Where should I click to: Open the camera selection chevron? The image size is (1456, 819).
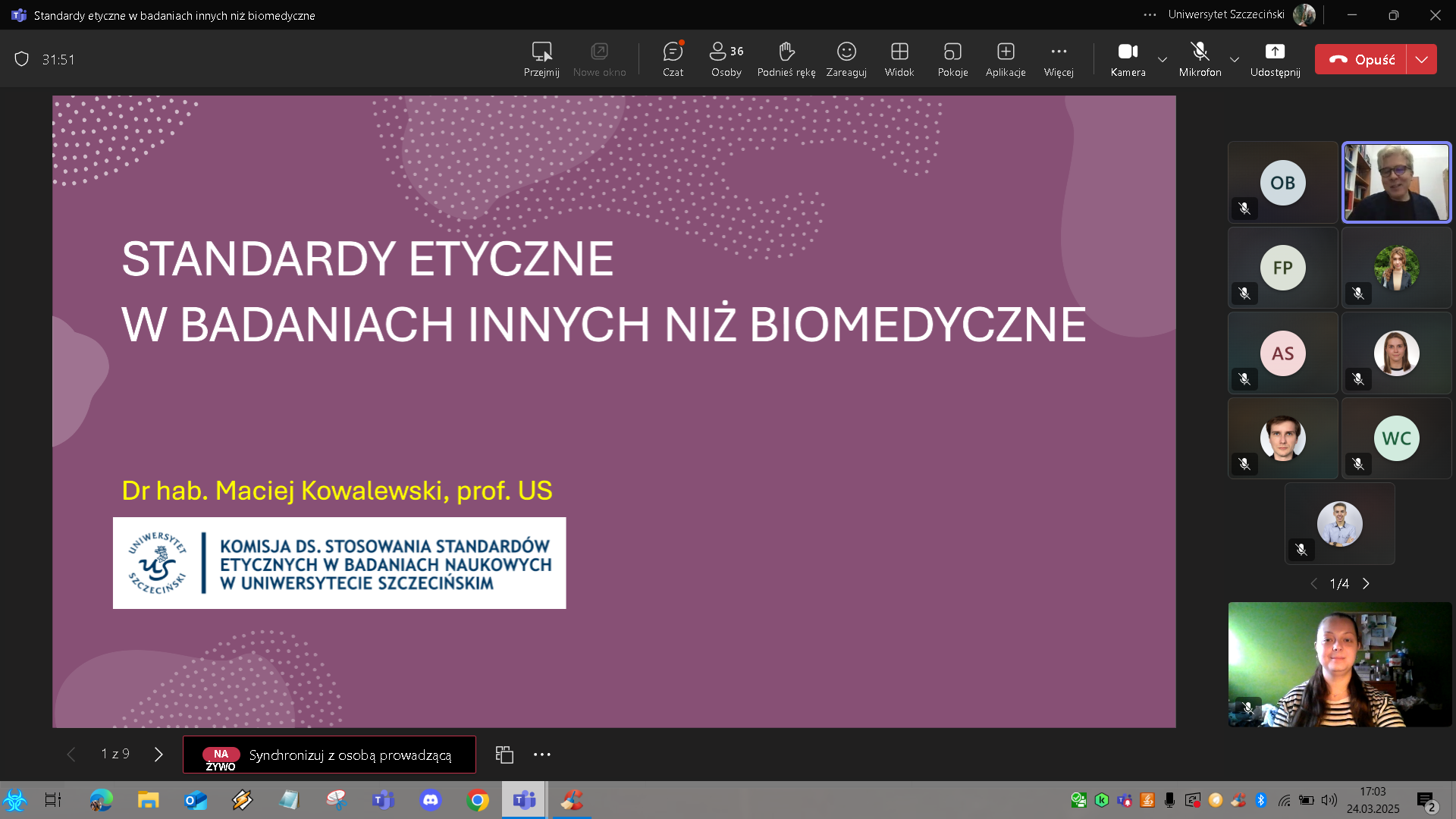click(1161, 59)
